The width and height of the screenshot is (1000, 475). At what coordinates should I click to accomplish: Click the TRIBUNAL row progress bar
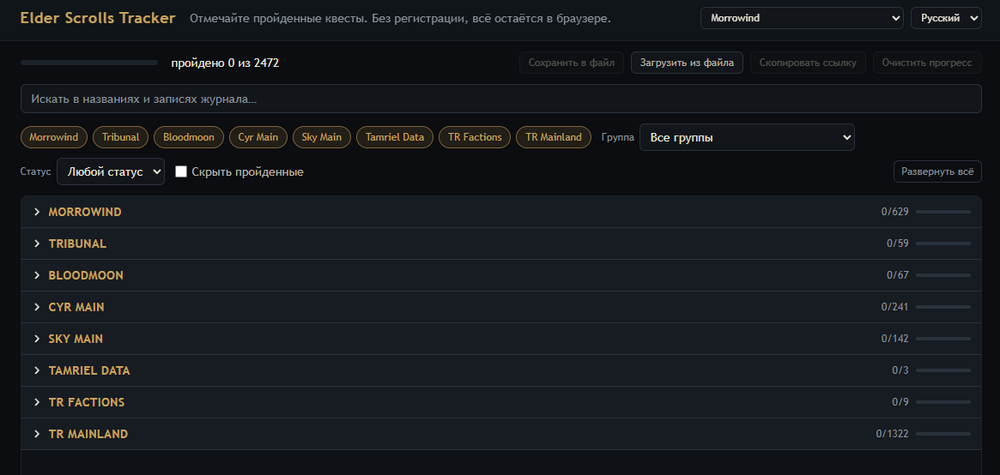943,244
